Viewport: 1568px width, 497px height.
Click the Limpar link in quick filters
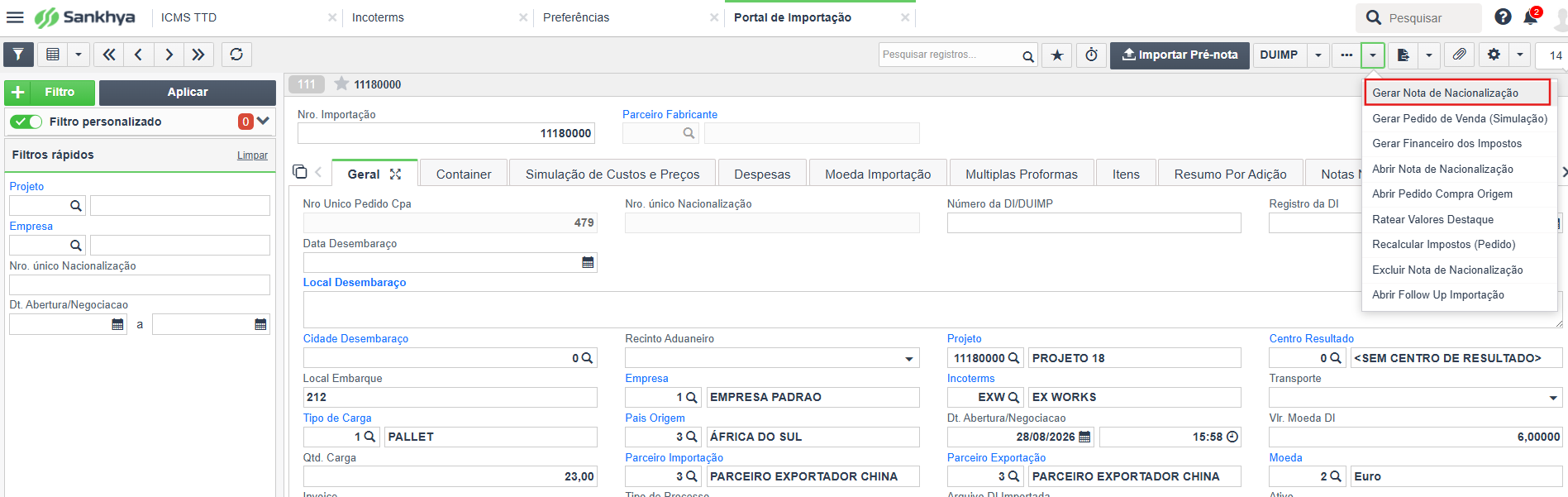[252, 155]
